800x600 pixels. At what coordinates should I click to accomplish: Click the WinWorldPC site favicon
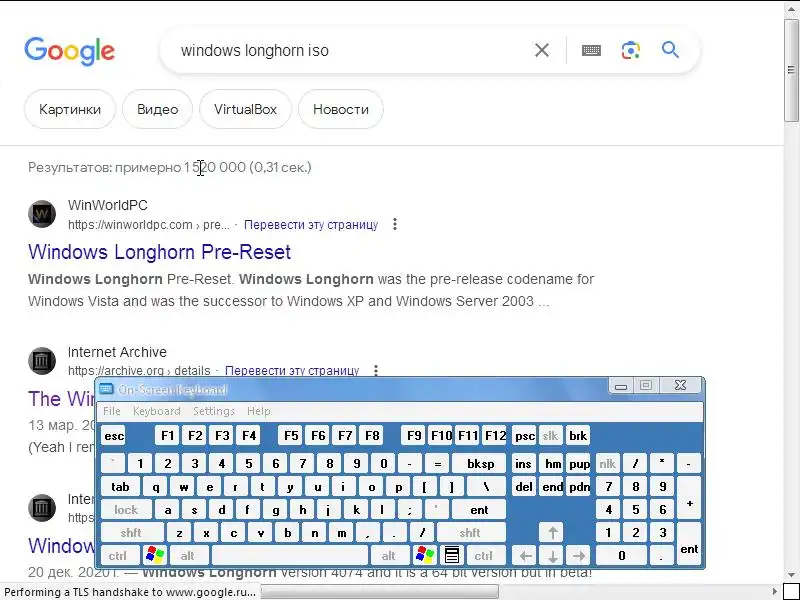pos(42,214)
